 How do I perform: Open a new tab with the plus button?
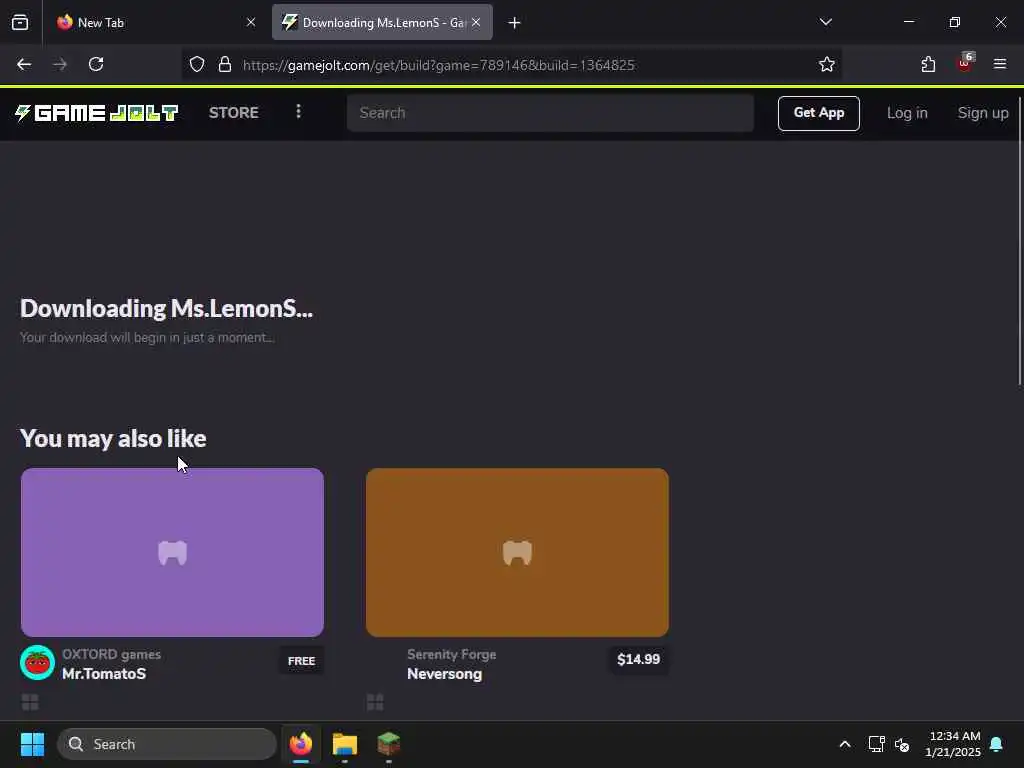click(x=515, y=23)
